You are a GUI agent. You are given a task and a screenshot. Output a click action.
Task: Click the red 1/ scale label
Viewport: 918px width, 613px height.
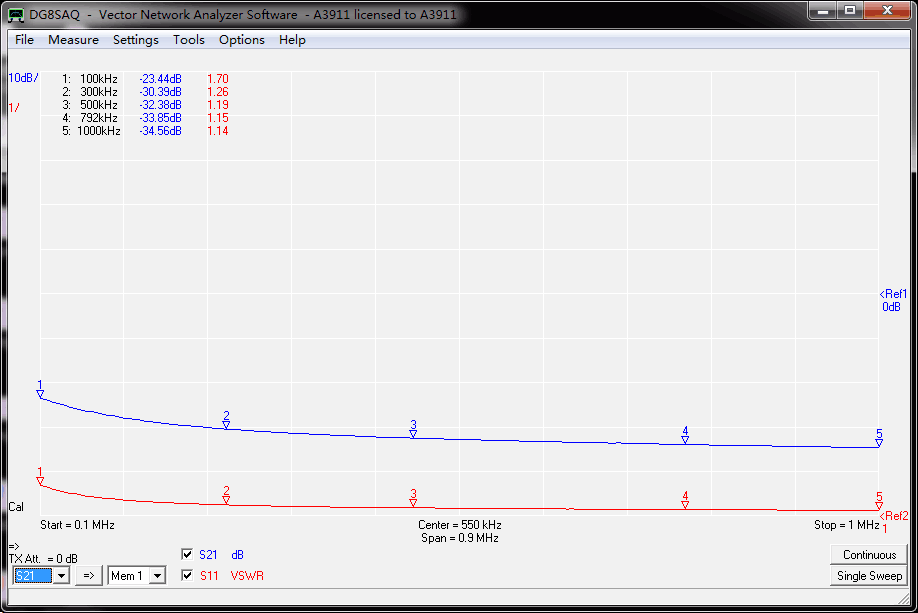[13, 108]
